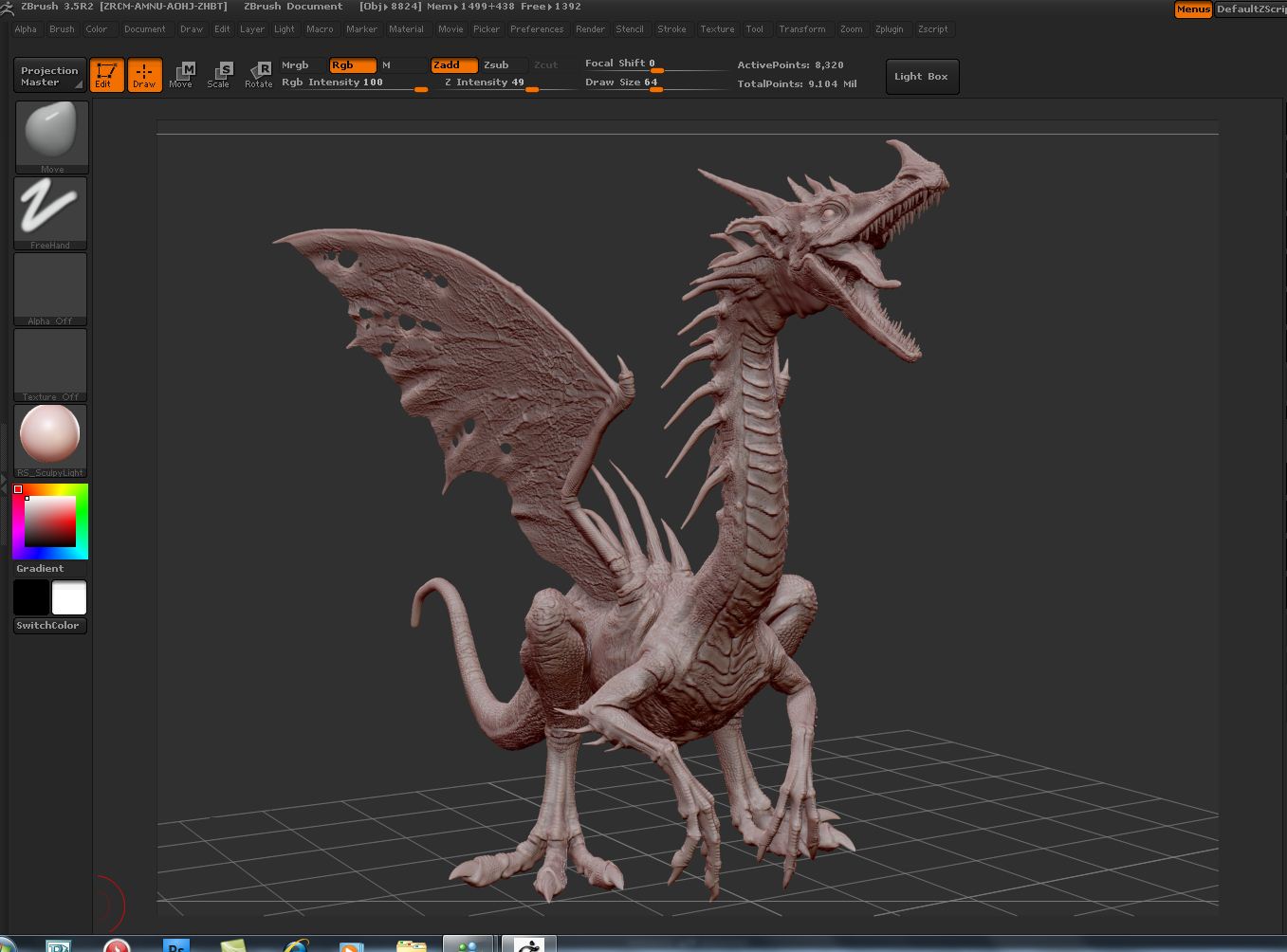Open the Movie menu
Image resolution: width=1287 pixels, height=952 pixels.
pyautogui.click(x=450, y=29)
